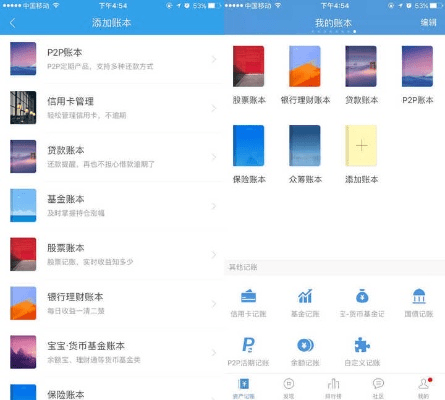
Task: Expand the 基金账本 row chevron
Action: click(x=214, y=206)
